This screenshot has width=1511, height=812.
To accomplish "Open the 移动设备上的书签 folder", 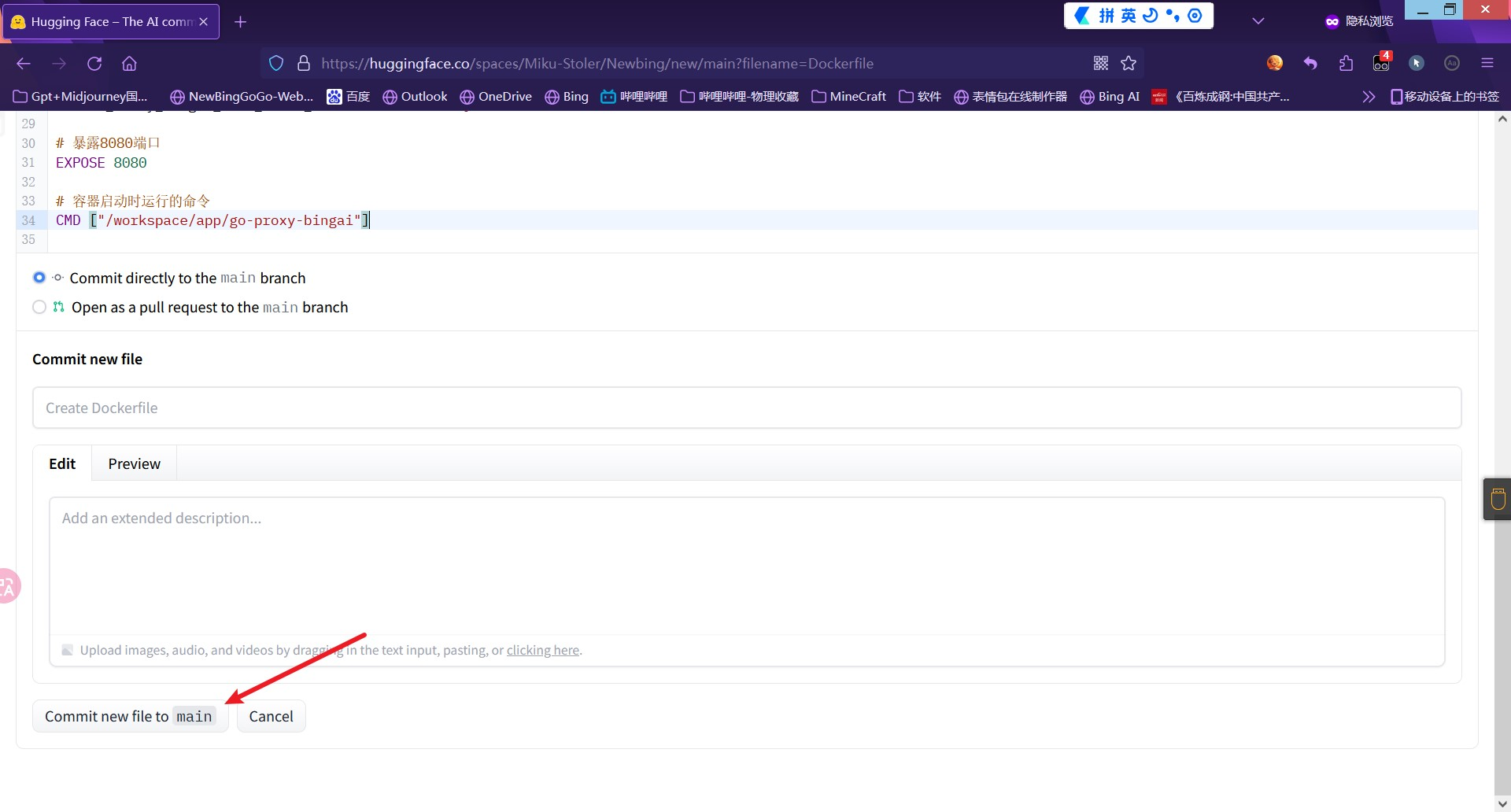I will pos(1445,97).
